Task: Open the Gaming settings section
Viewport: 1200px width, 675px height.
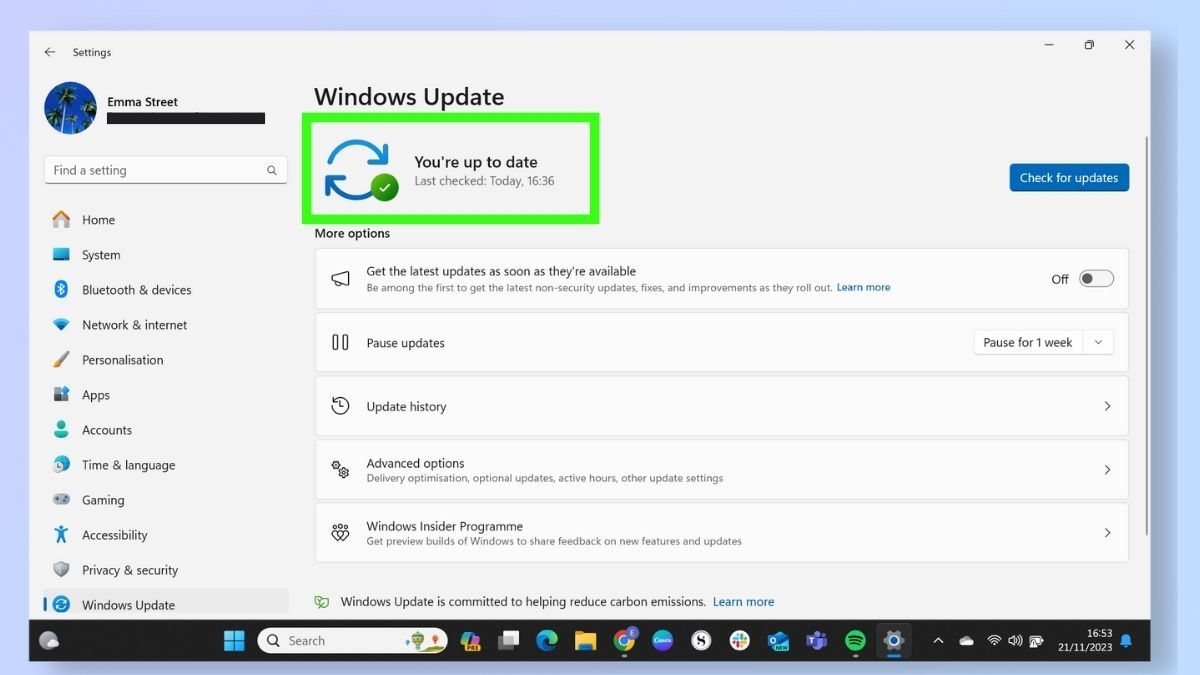Action: (101, 499)
